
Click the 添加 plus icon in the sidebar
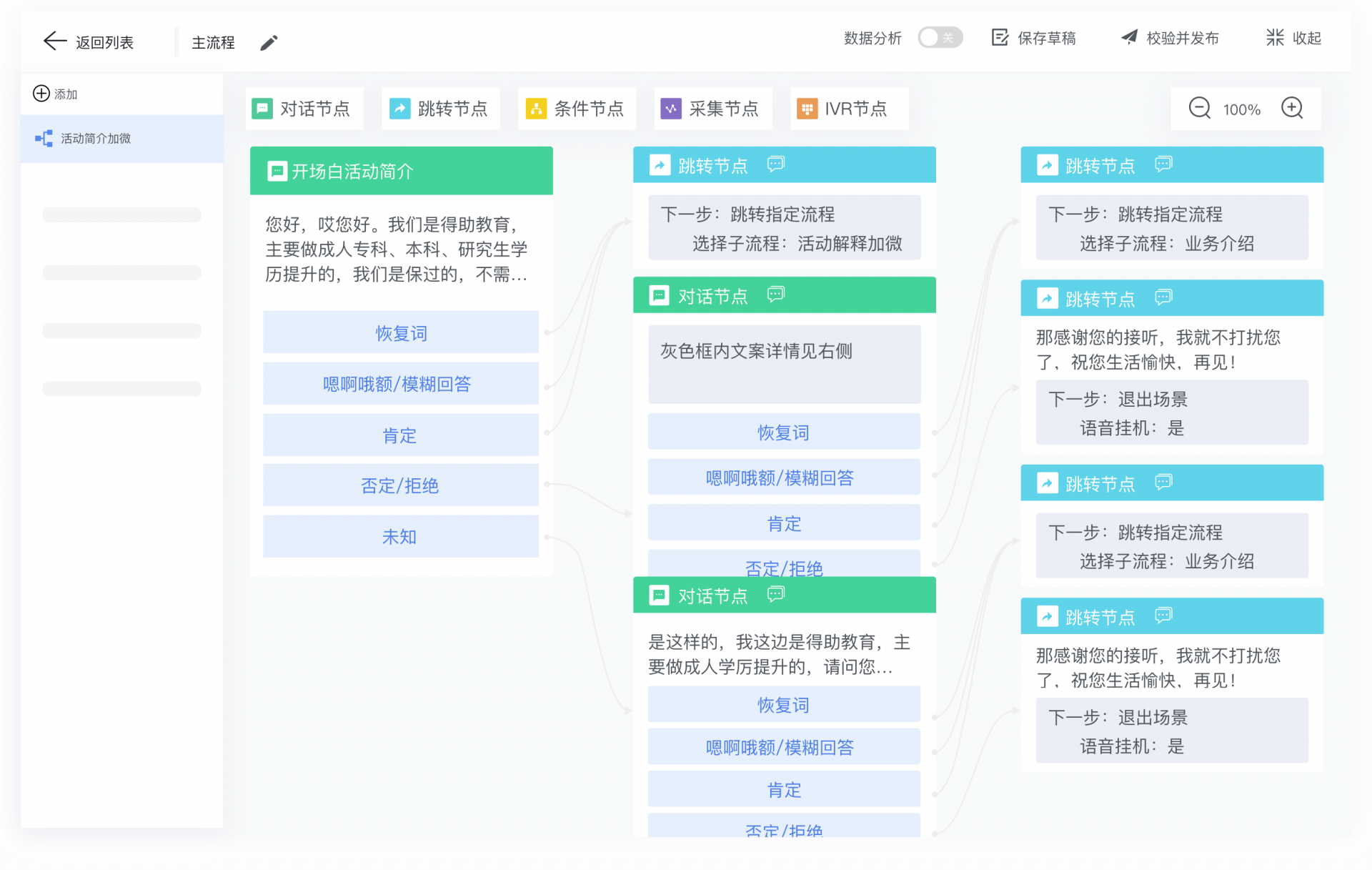[x=41, y=94]
